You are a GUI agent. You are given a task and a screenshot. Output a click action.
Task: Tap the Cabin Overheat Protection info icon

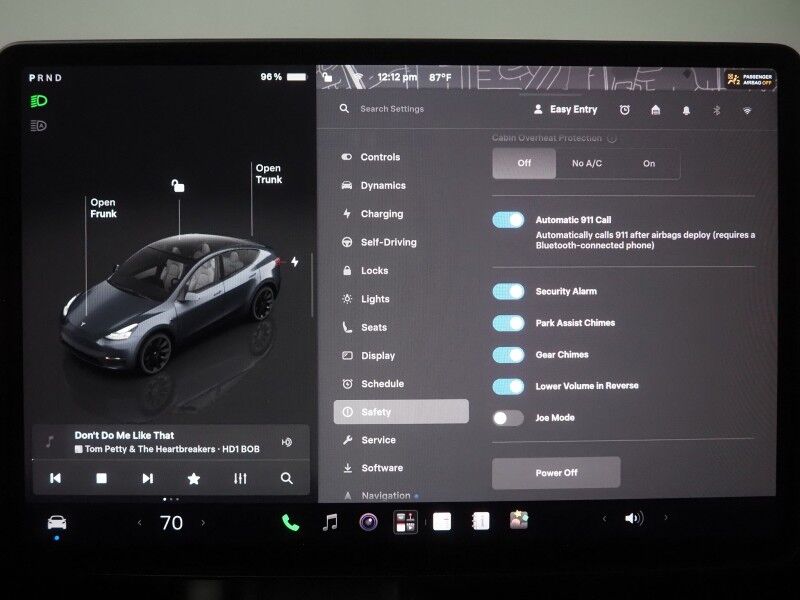[612, 138]
